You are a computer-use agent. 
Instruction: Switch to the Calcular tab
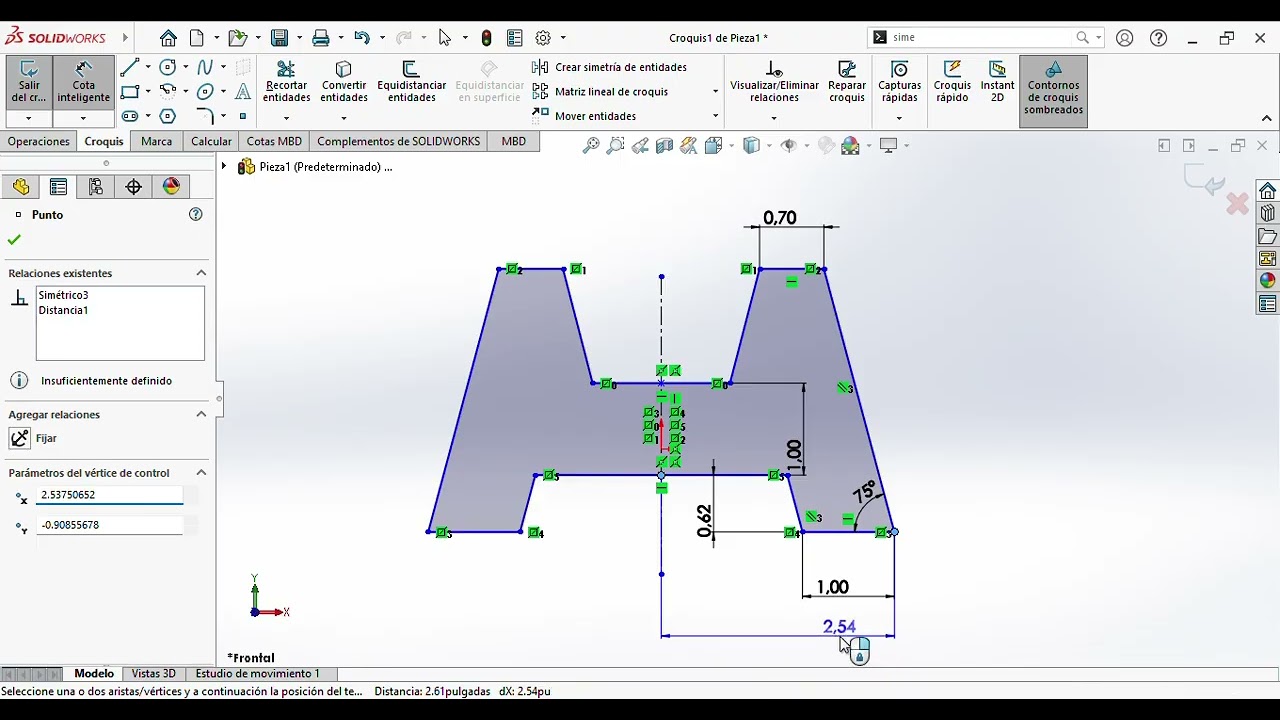point(211,141)
